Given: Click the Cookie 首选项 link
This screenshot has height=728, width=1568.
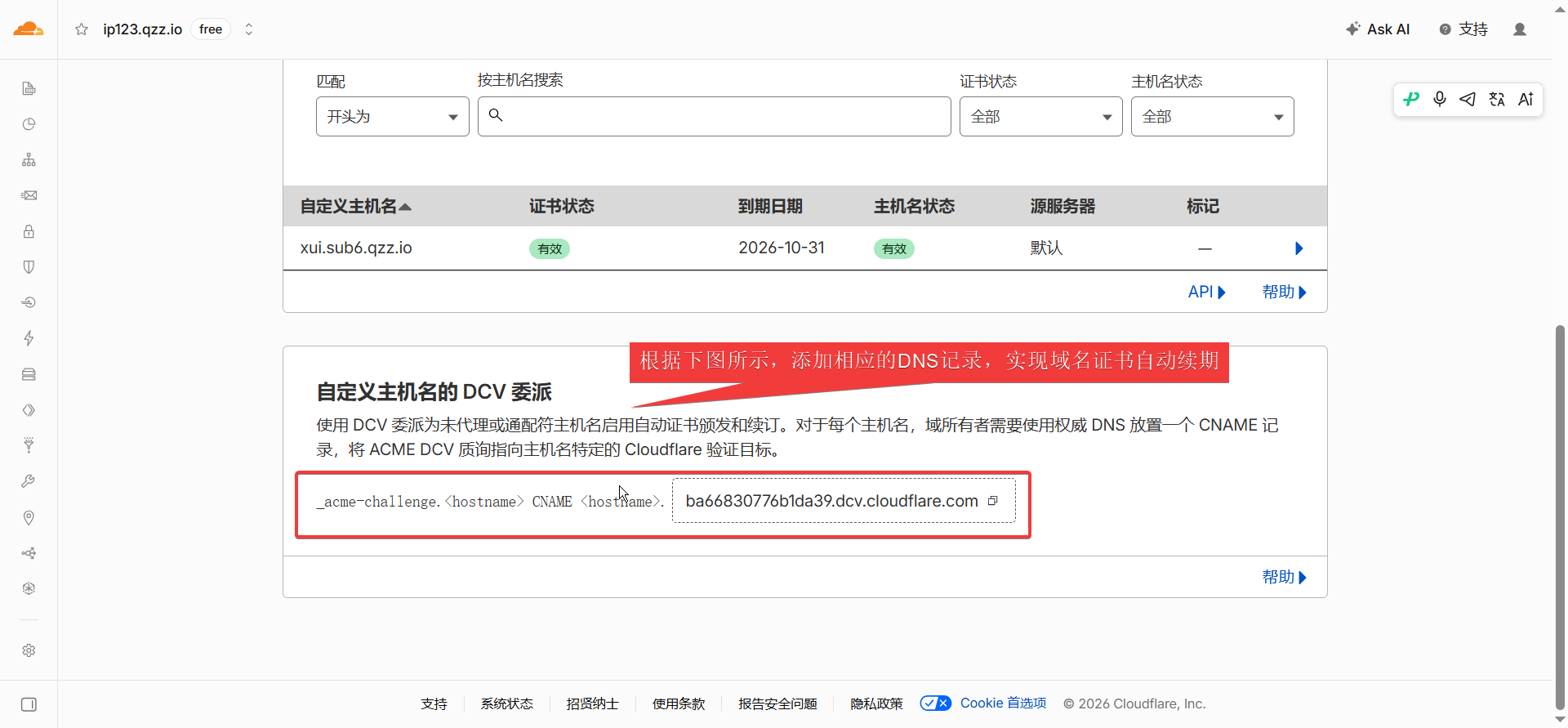Looking at the screenshot, I should click(x=1003, y=703).
